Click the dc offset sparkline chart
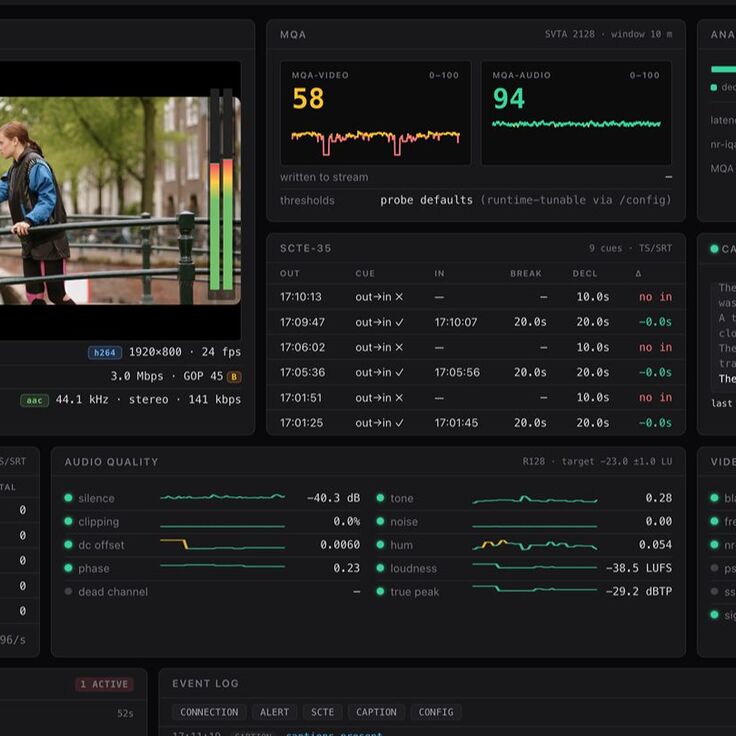This screenshot has height=736, width=736. (x=222, y=544)
